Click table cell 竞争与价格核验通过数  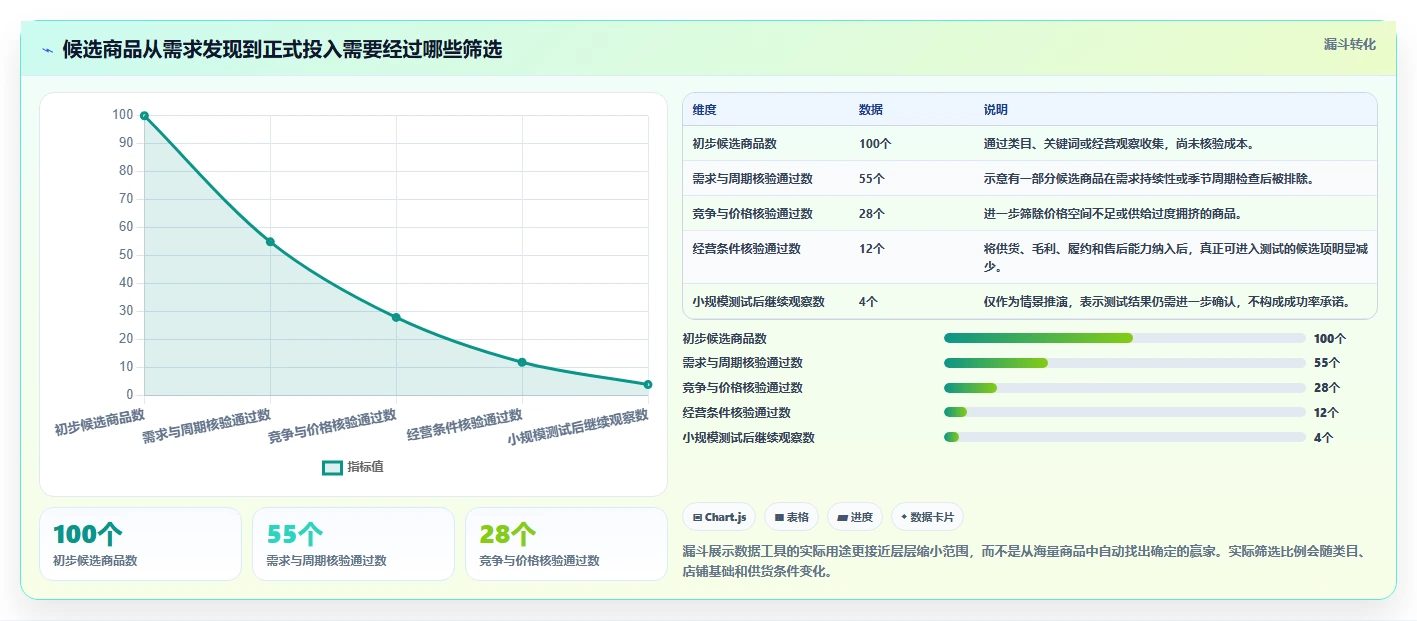coord(752,214)
